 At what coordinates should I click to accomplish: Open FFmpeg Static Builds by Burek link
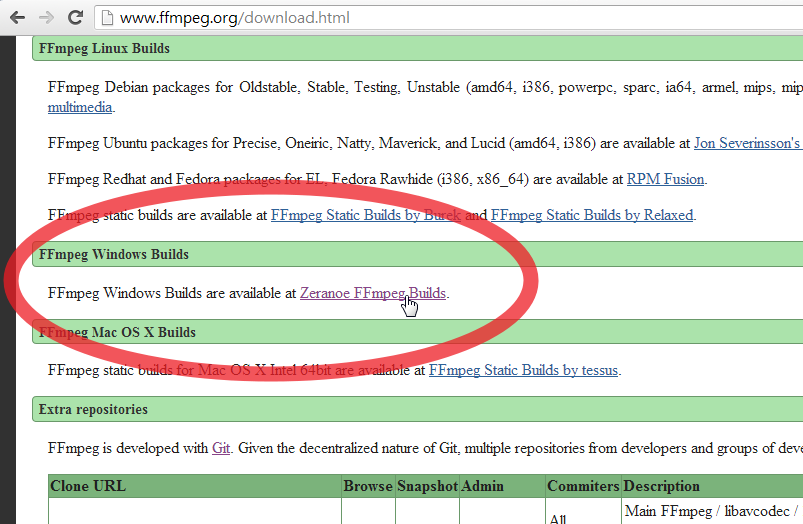(x=366, y=215)
